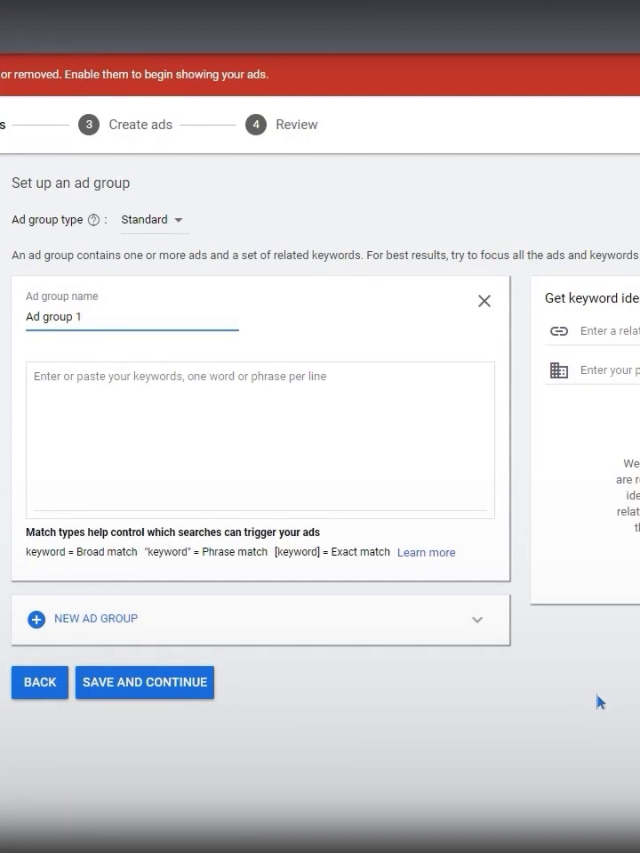Select the product or service input field

[609, 370]
